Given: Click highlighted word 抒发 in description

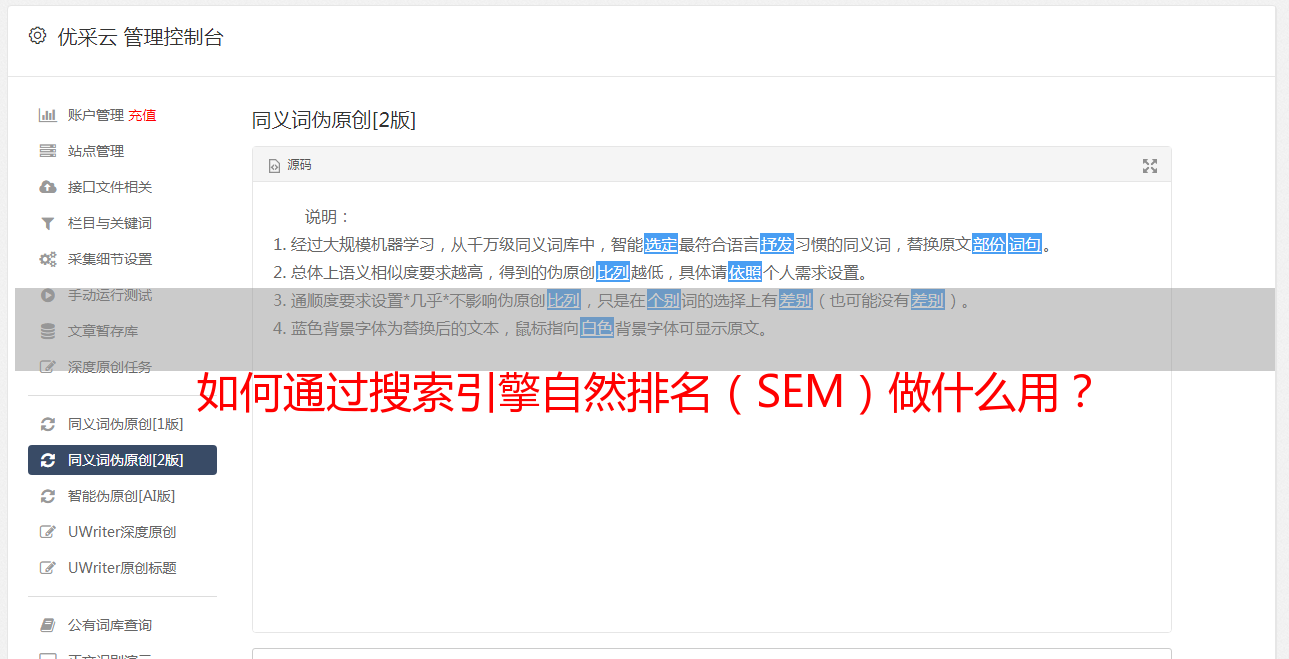Looking at the screenshot, I should pyautogui.click(x=777, y=244).
